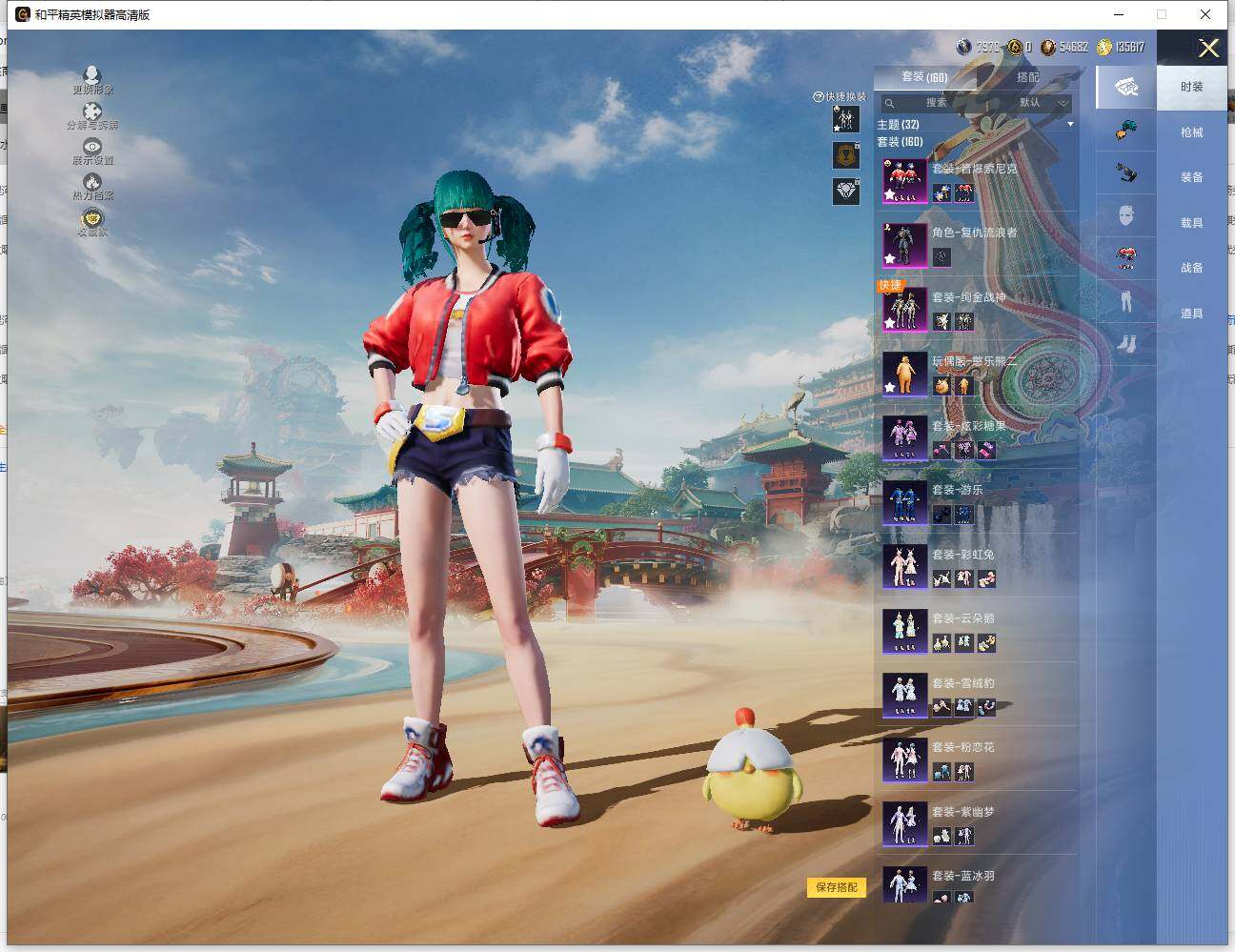Viewport: 1235px width, 952px height.
Task: Open the 默认 sort dropdown
Action: point(1044,103)
